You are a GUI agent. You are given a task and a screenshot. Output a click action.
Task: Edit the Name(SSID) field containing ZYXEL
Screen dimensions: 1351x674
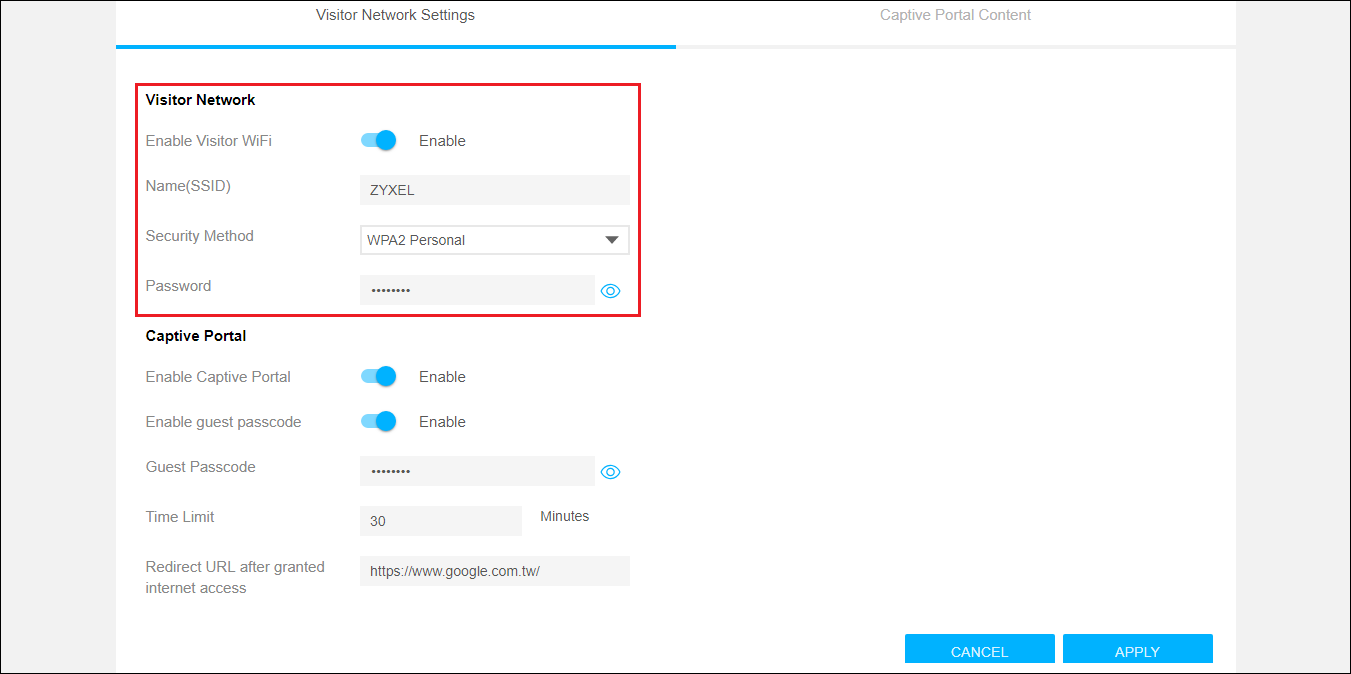(x=495, y=190)
